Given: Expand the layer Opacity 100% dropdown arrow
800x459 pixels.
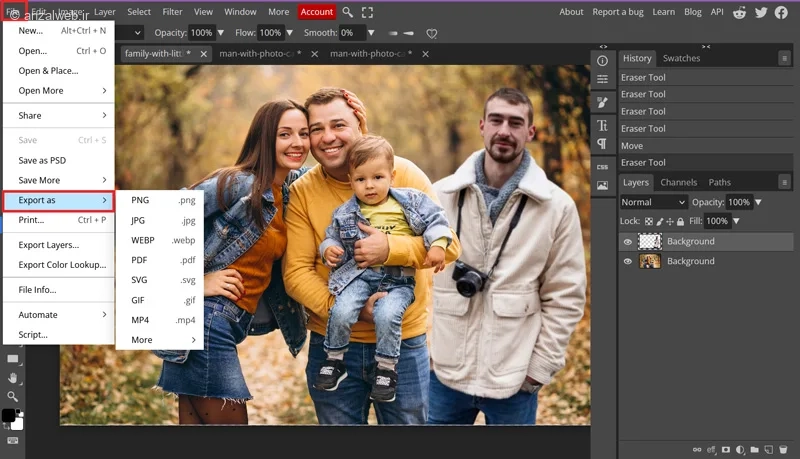Looking at the screenshot, I should click(758, 202).
